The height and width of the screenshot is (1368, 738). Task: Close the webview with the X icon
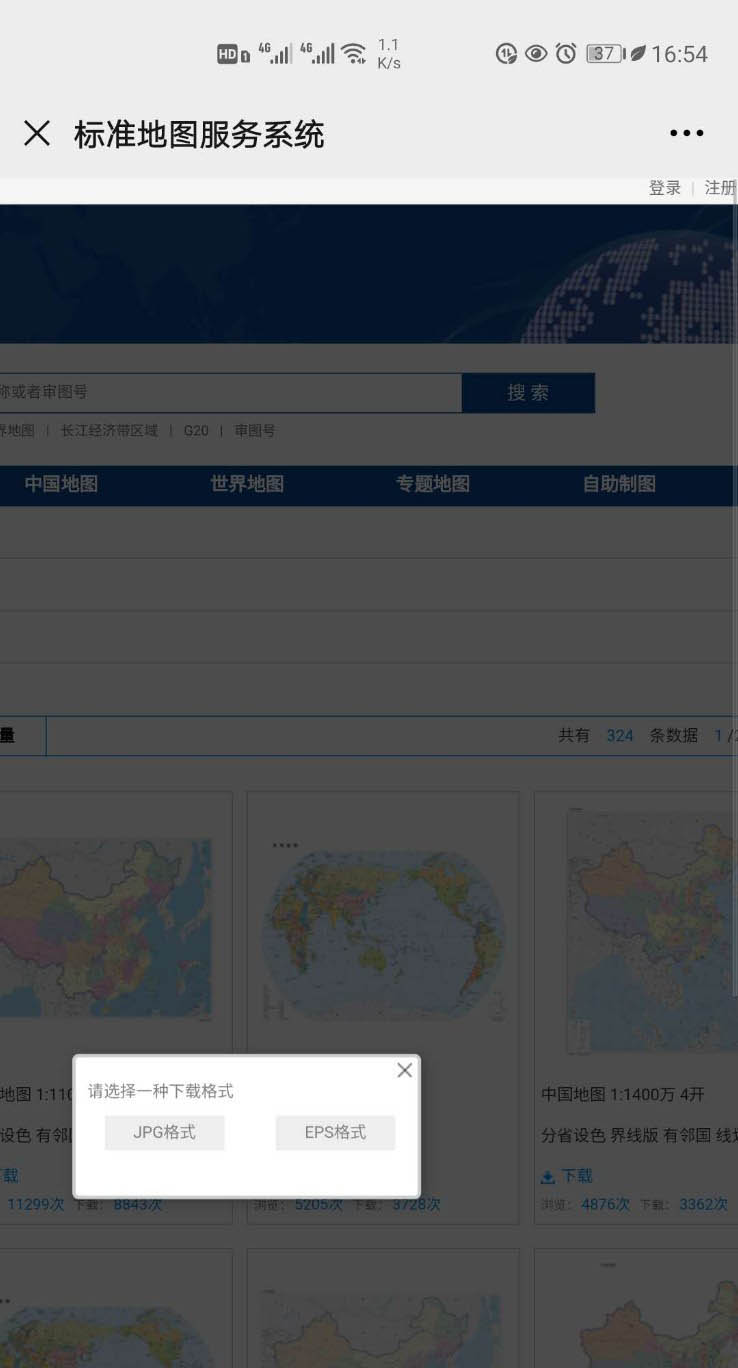click(x=37, y=133)
